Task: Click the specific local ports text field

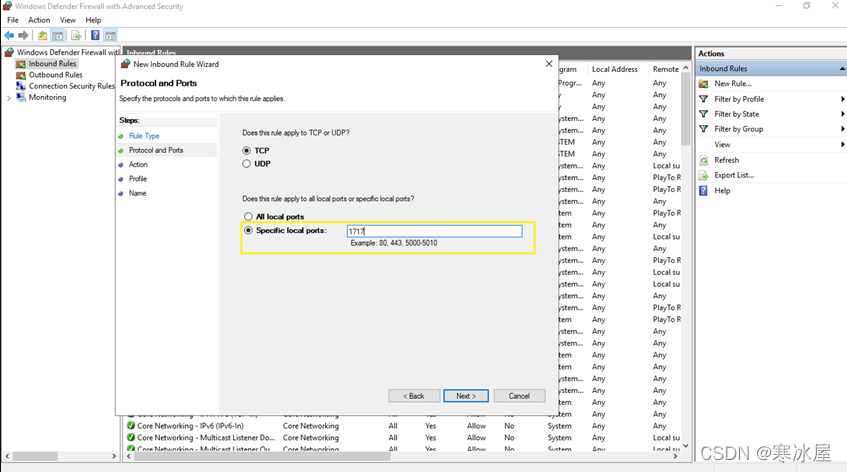Action: tap(434, 231)
